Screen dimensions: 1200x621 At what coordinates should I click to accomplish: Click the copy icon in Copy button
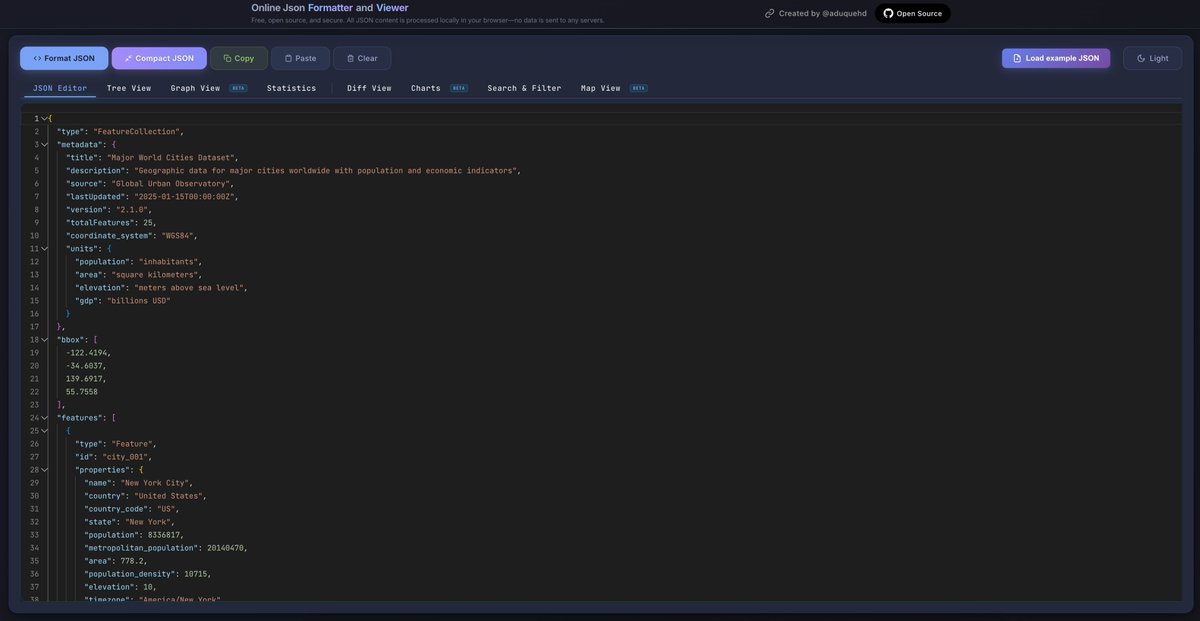pos(227,58)
